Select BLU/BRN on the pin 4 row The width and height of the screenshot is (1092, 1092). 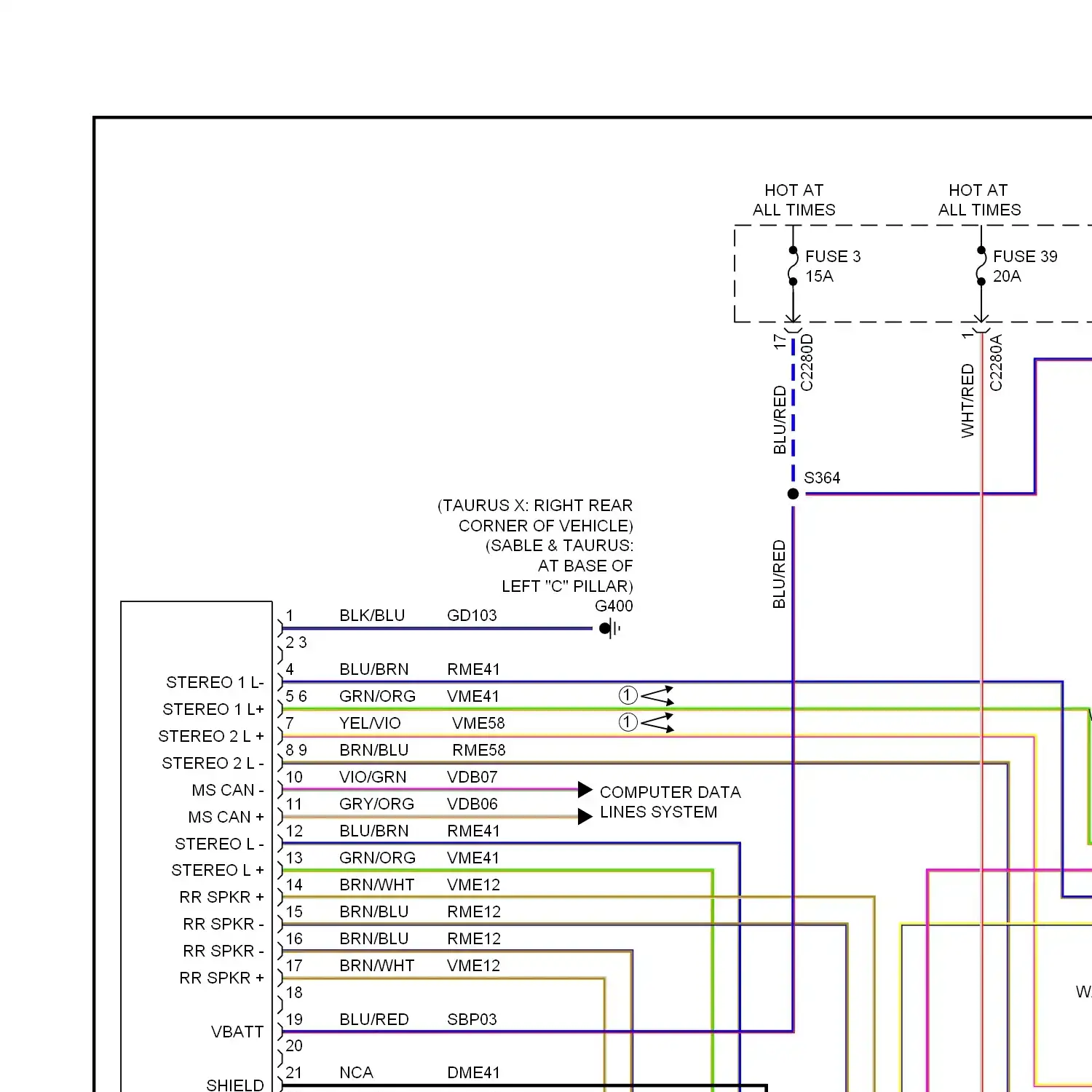(374, 669)
